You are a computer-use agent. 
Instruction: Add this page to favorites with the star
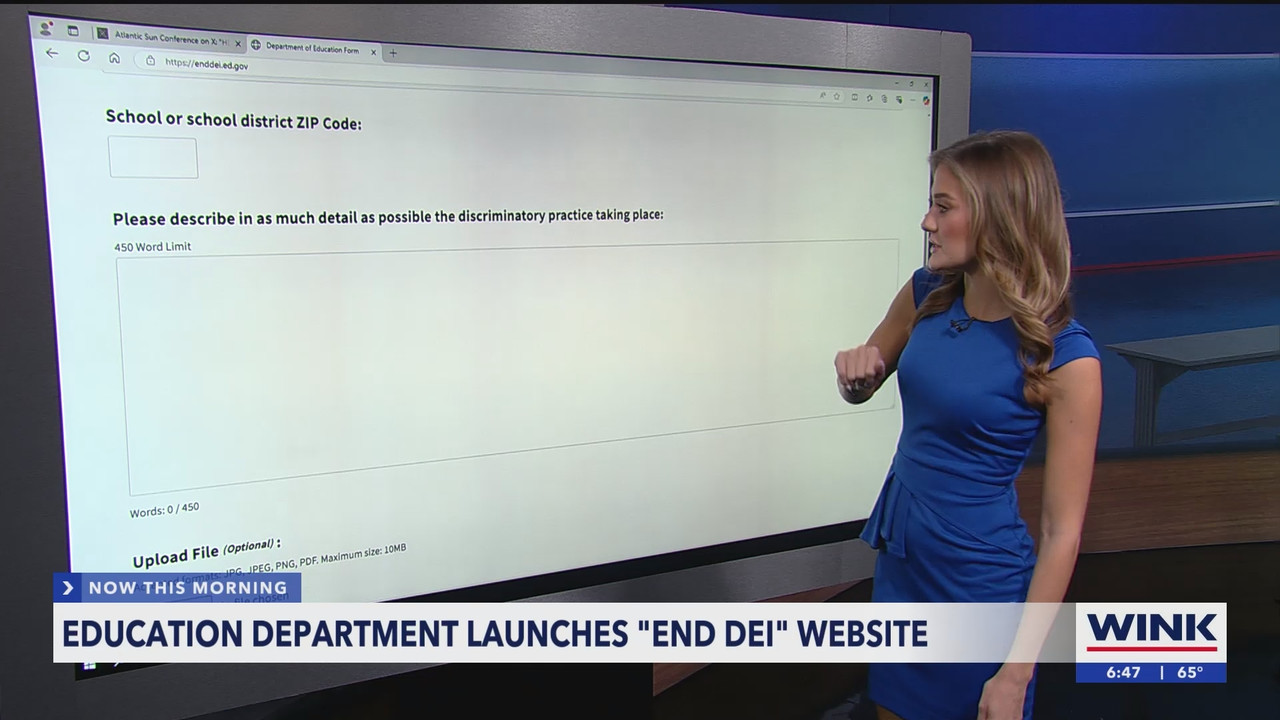(837, 96)
